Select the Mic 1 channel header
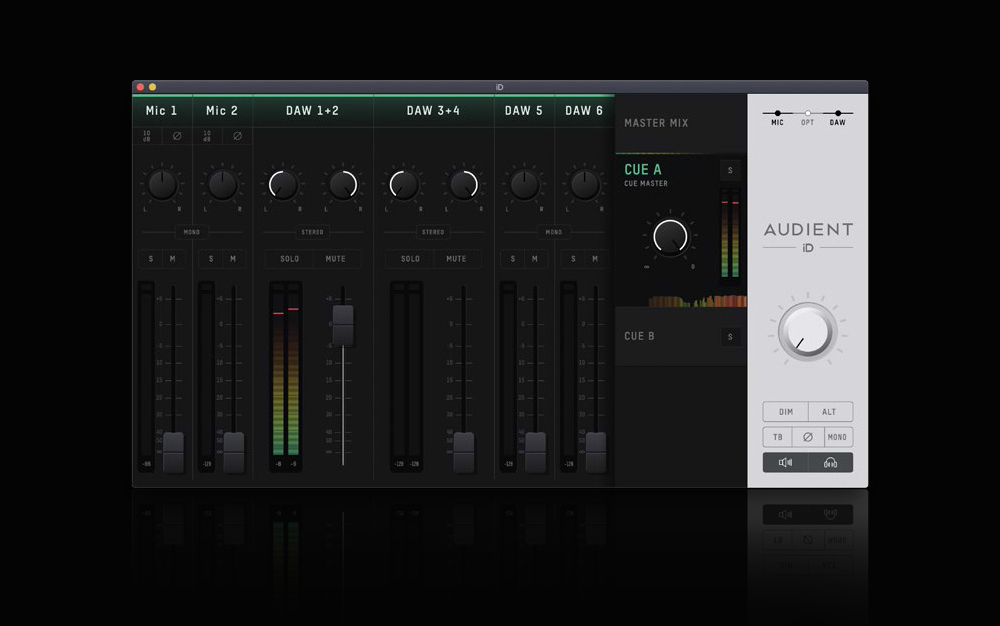 point(162,111)
